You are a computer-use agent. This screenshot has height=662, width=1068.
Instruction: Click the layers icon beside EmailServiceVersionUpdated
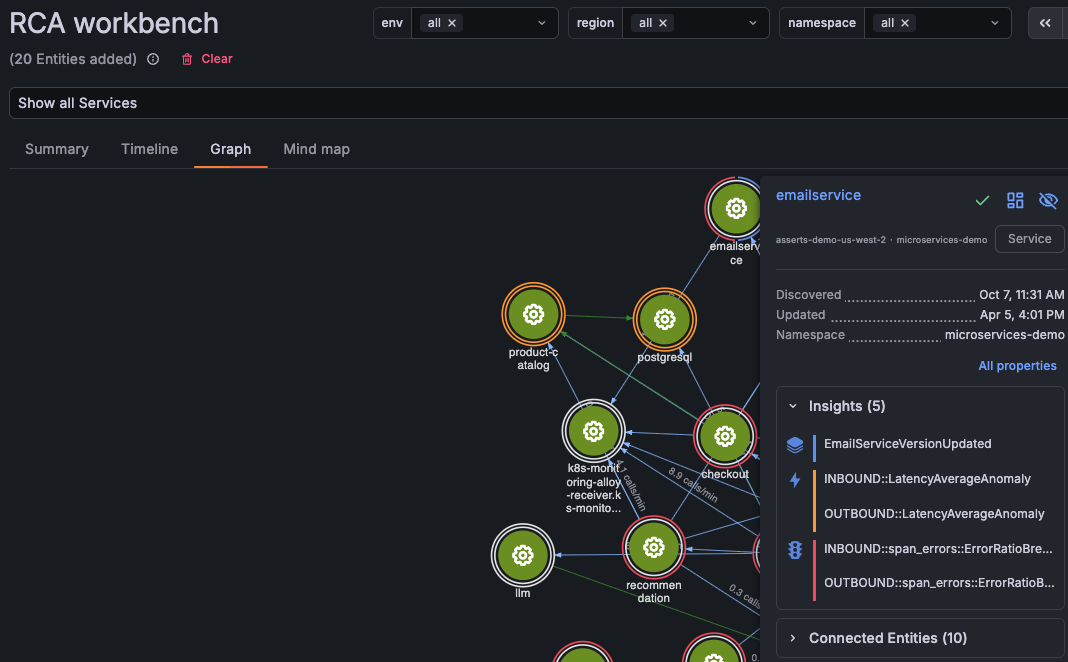(794, 446)
